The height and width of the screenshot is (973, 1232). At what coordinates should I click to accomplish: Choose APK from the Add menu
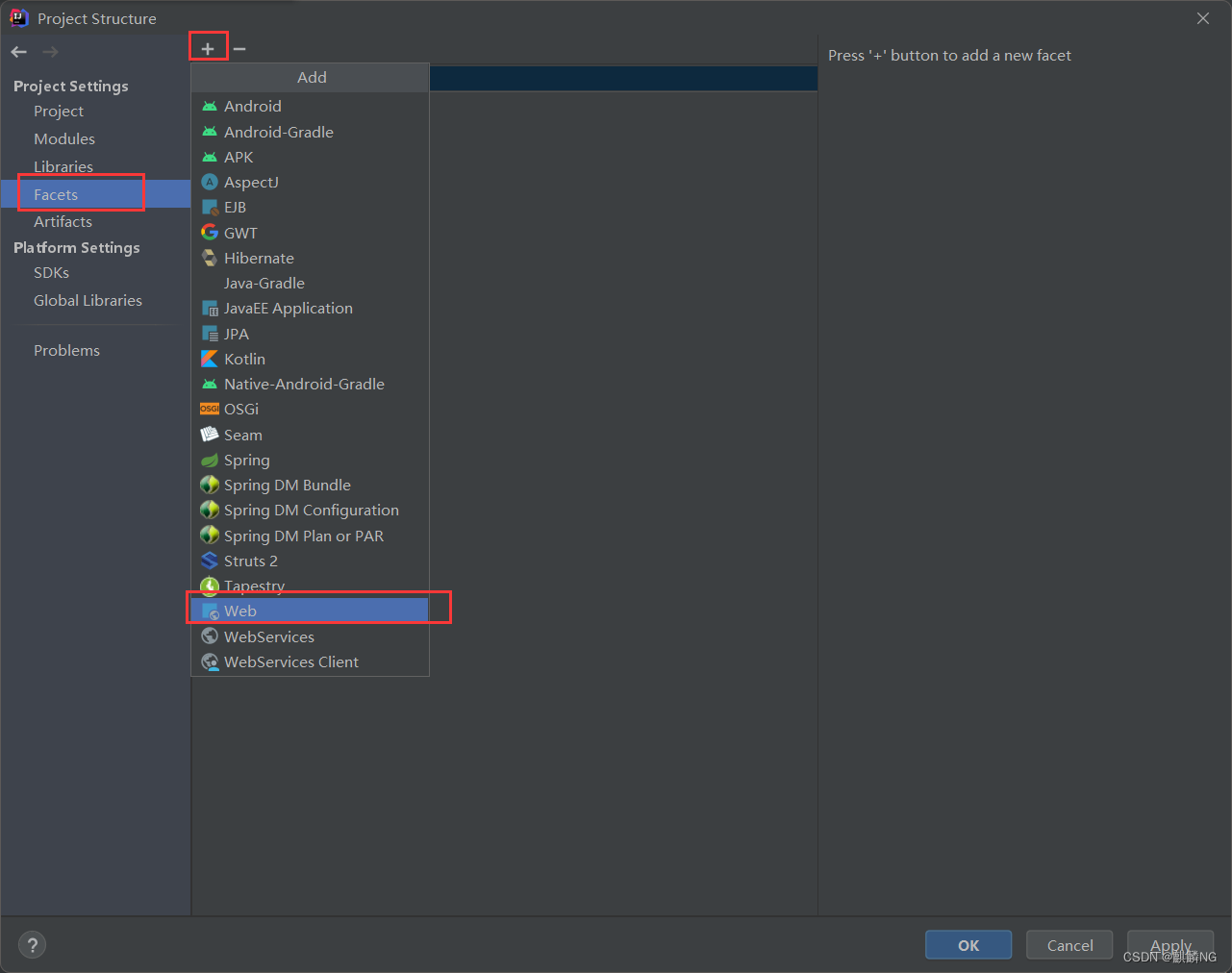tap(310, 157)
